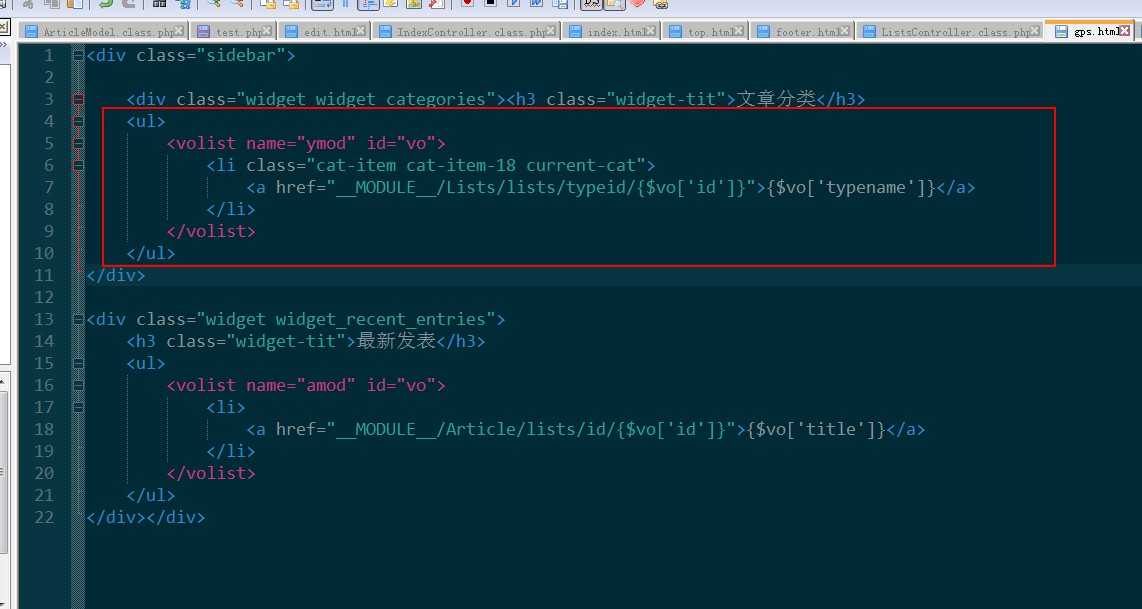The height and width of the screenshot is (609, 1142).
Task: Click line number 2 in the margin
Action: [x=49, y=77]
